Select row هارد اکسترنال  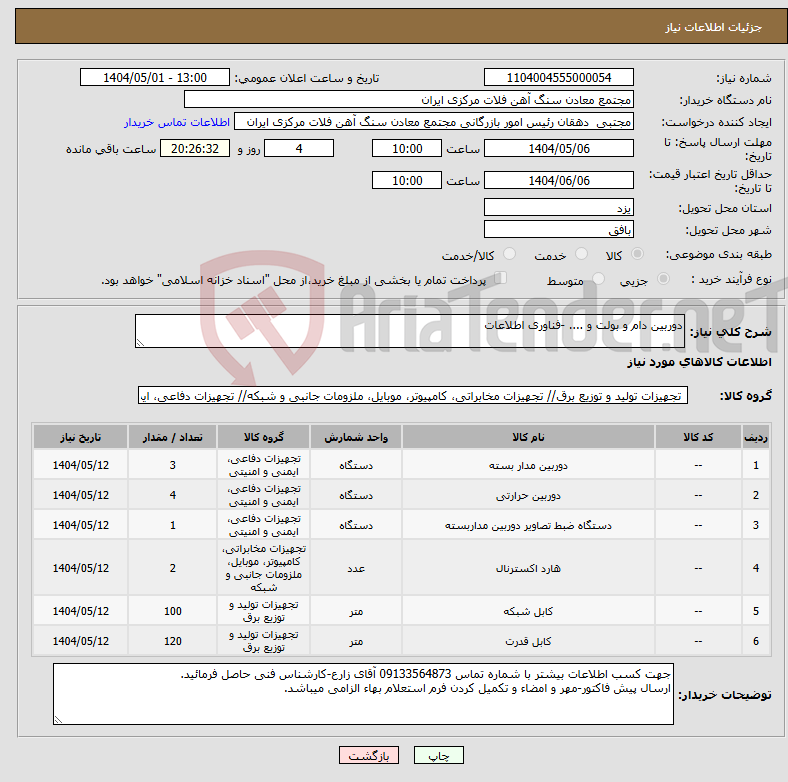pos(402,568)
